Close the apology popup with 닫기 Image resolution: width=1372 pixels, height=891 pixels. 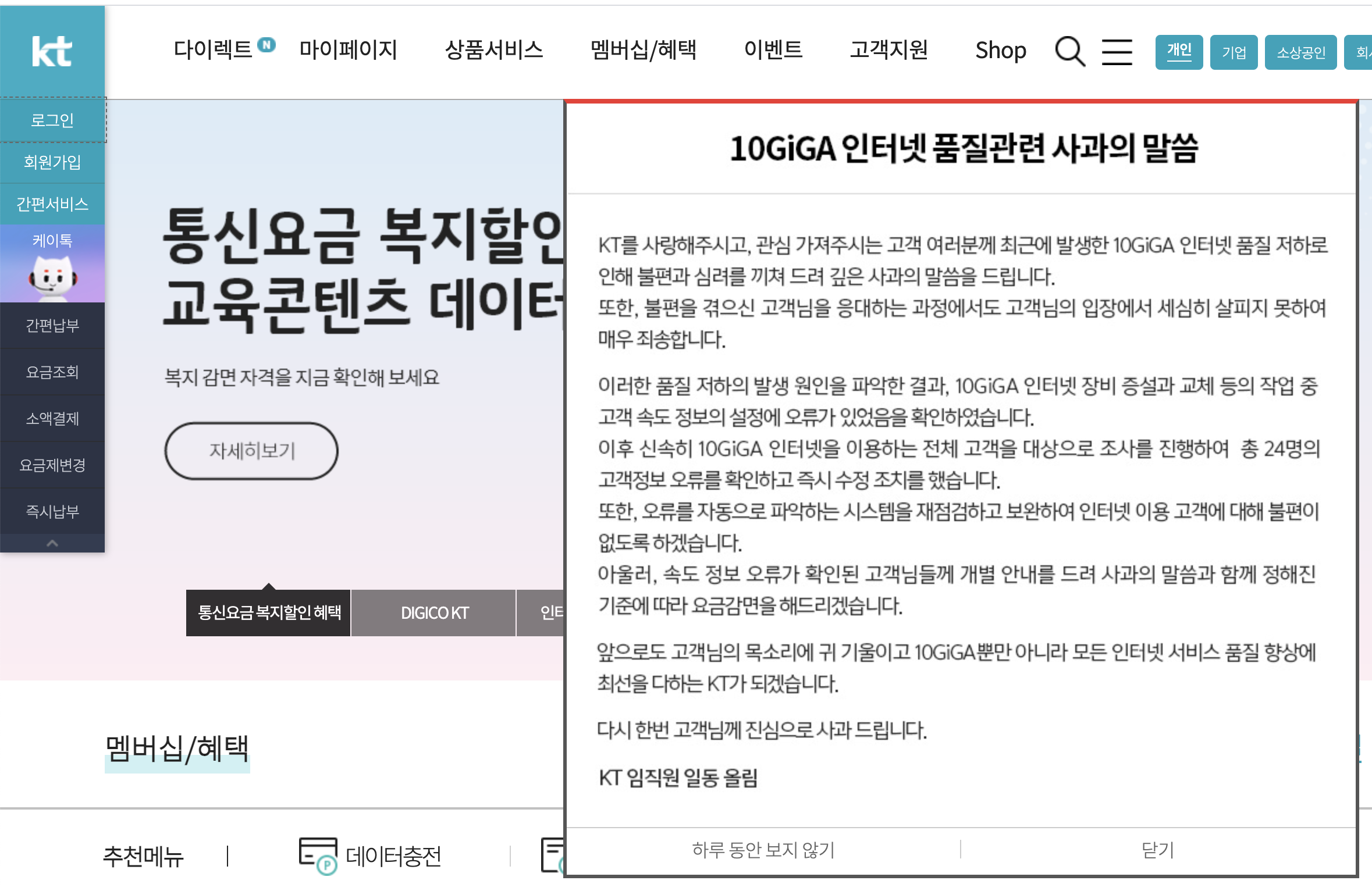pos(1157,850)
